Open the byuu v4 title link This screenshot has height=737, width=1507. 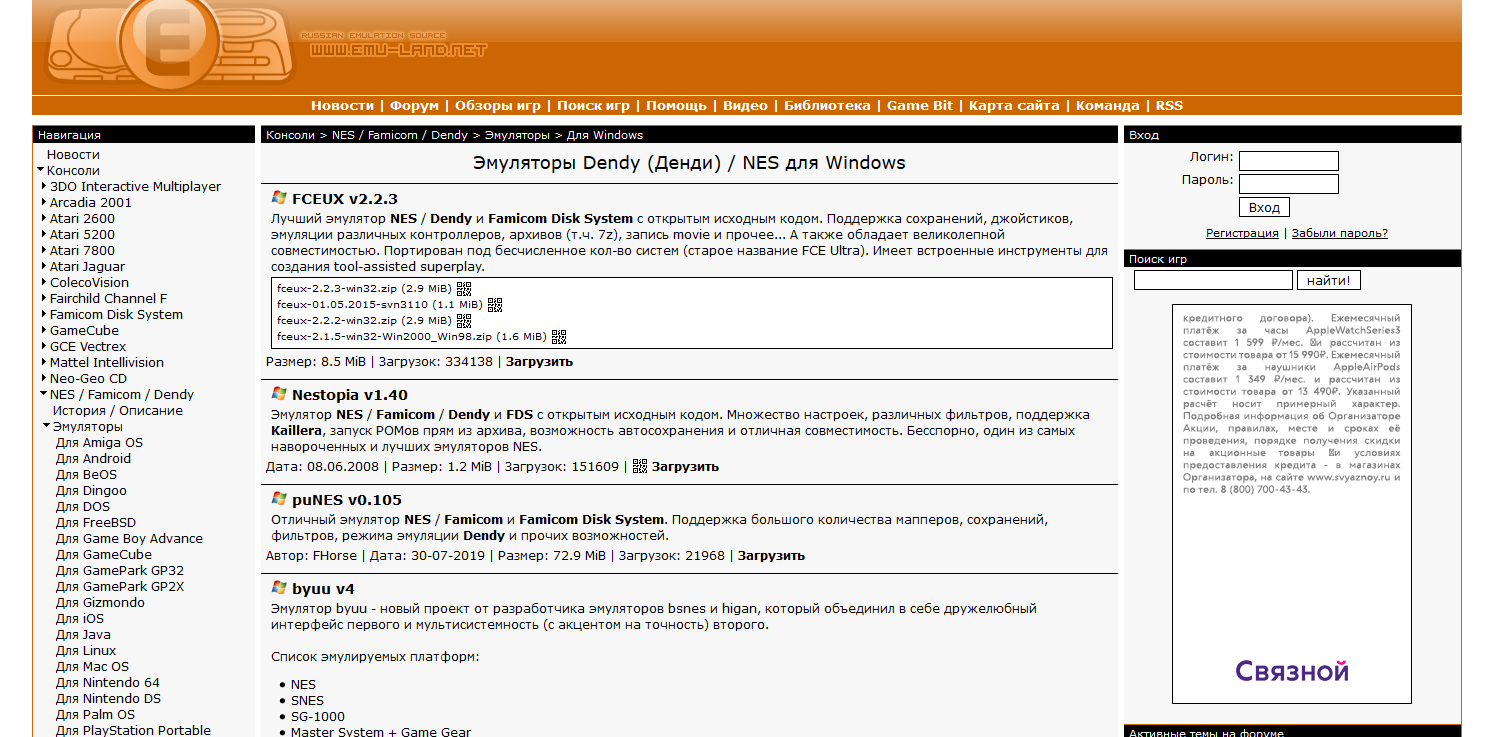(323, 589)
